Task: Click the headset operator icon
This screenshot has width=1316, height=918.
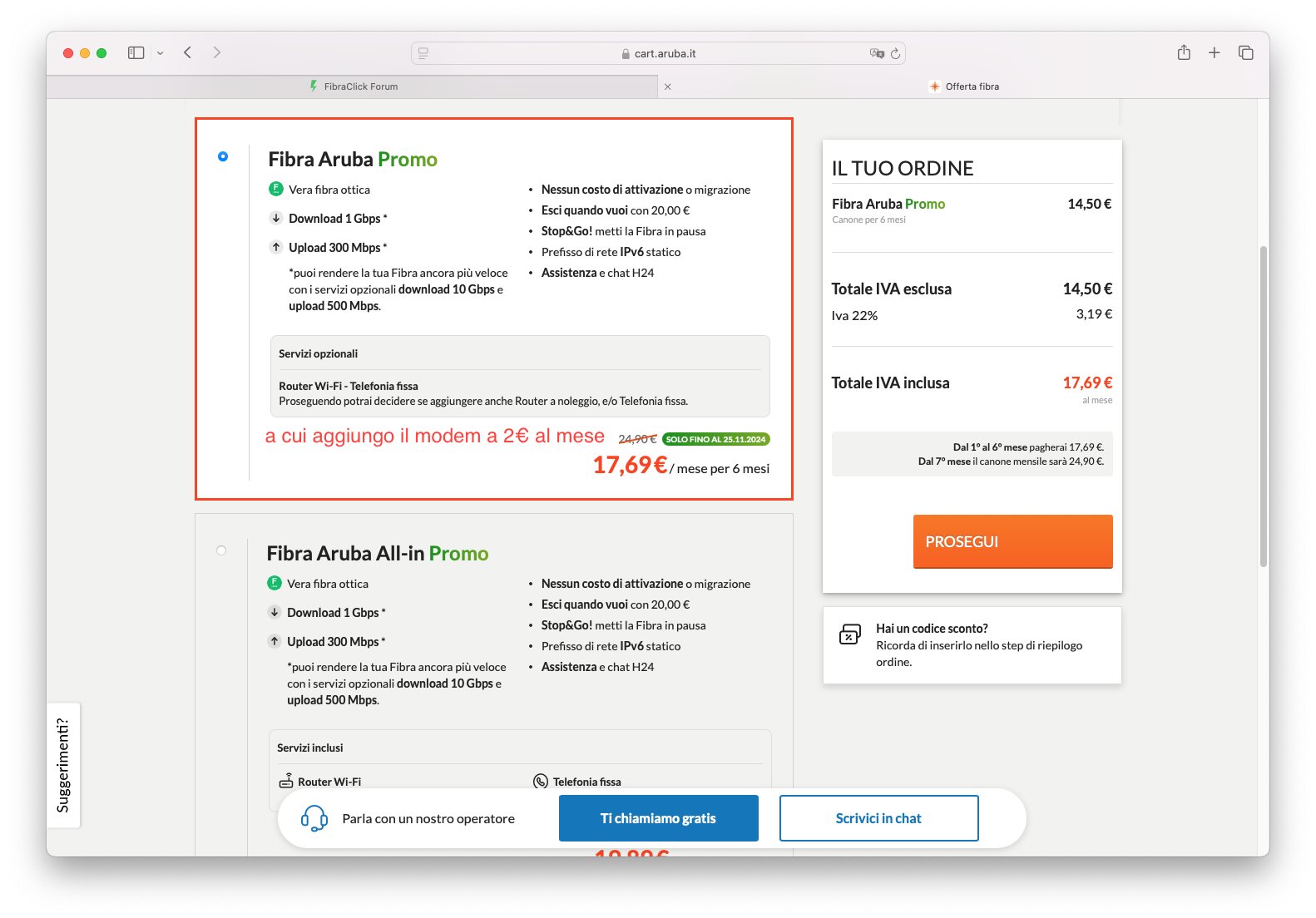Action: click(x=314, y=818)
